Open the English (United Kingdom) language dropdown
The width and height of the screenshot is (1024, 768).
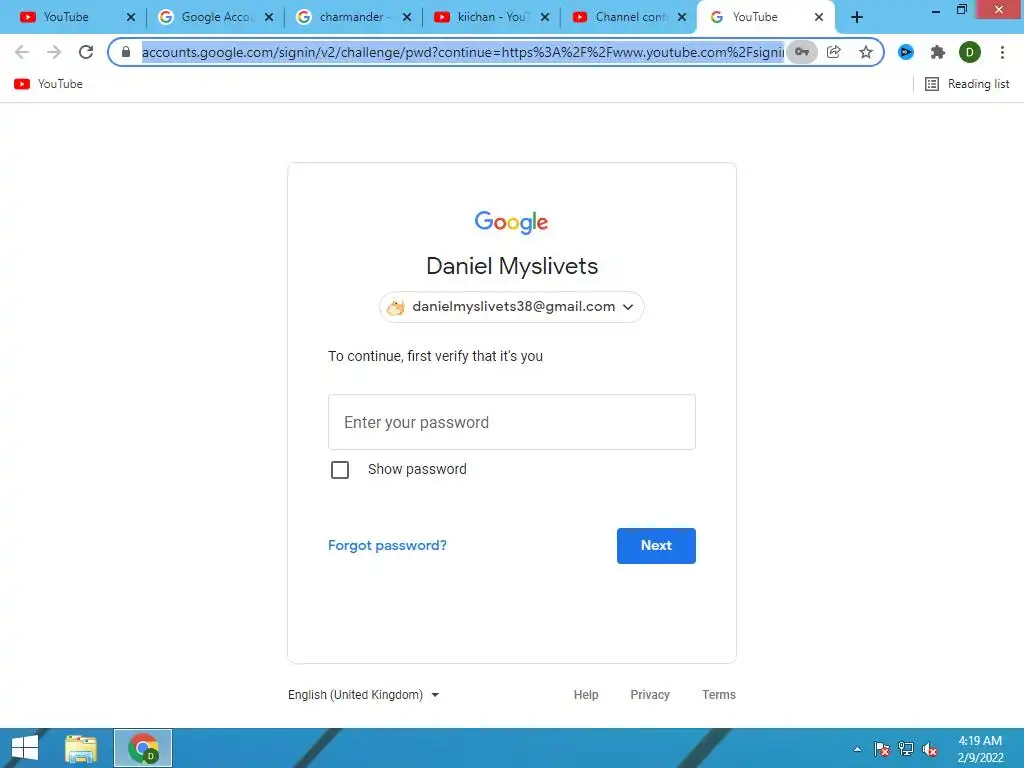364,695
